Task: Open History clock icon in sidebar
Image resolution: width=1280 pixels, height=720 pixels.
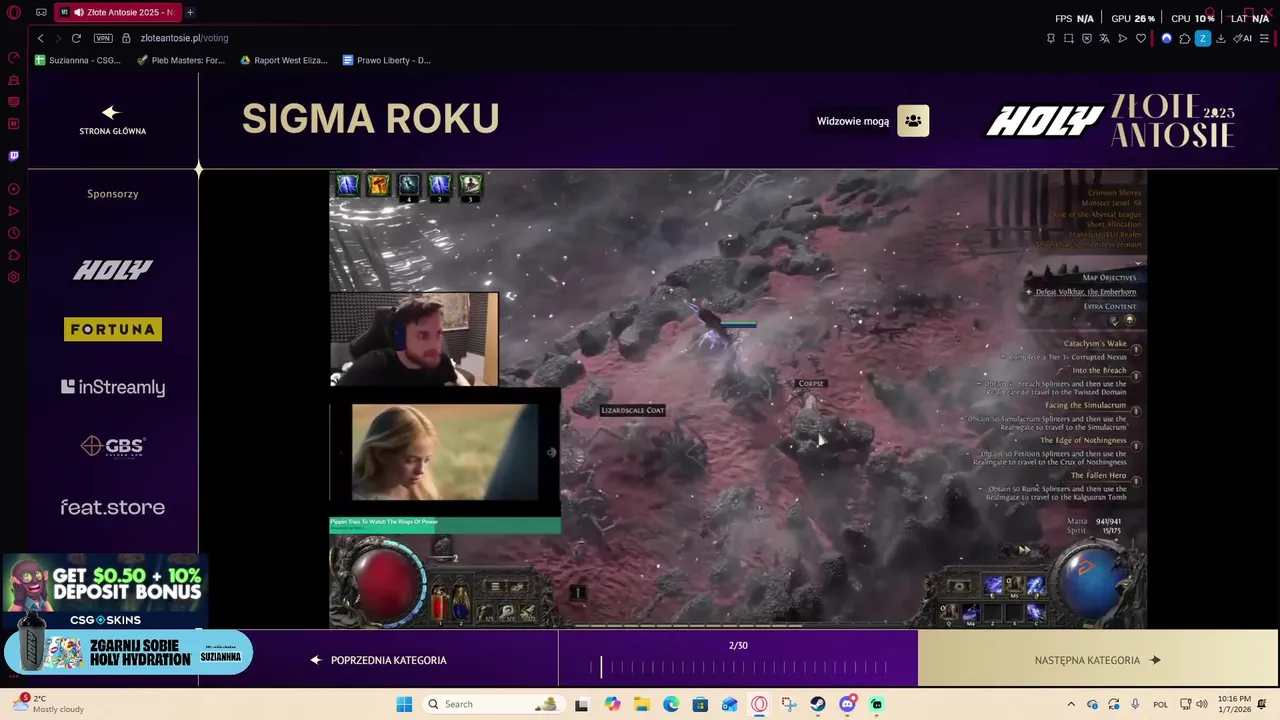Action: [x=14, y=233]
